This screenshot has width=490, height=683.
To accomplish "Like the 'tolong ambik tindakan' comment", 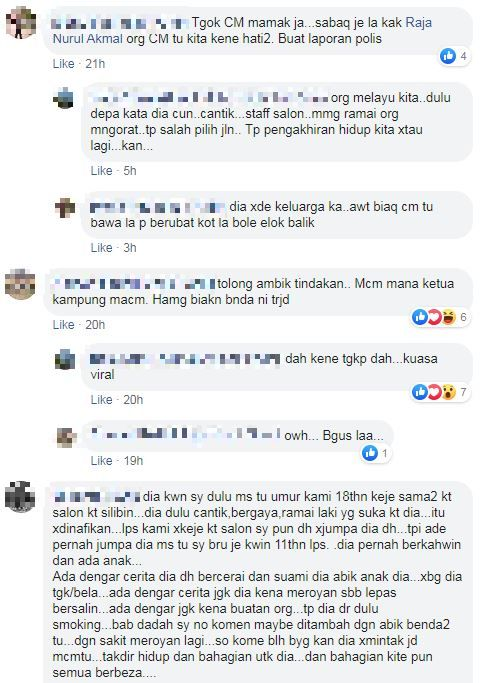I will tap(64, 325).
